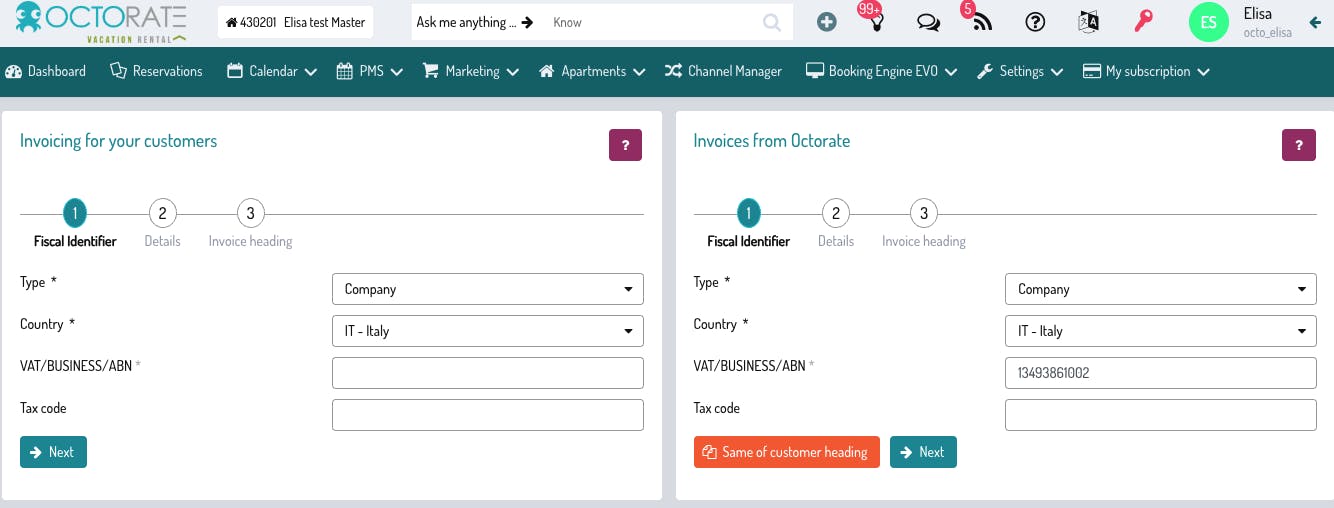Open the lightbulb notifications icon
The height and width of the screenshot is (508, 1334).
click(877, 22)
